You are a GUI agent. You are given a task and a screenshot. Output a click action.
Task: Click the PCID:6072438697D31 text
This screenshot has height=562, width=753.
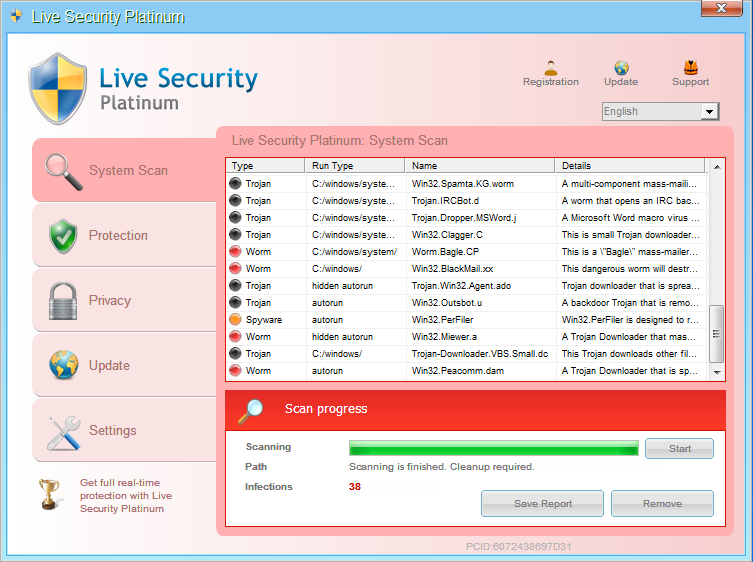point(519,547)
